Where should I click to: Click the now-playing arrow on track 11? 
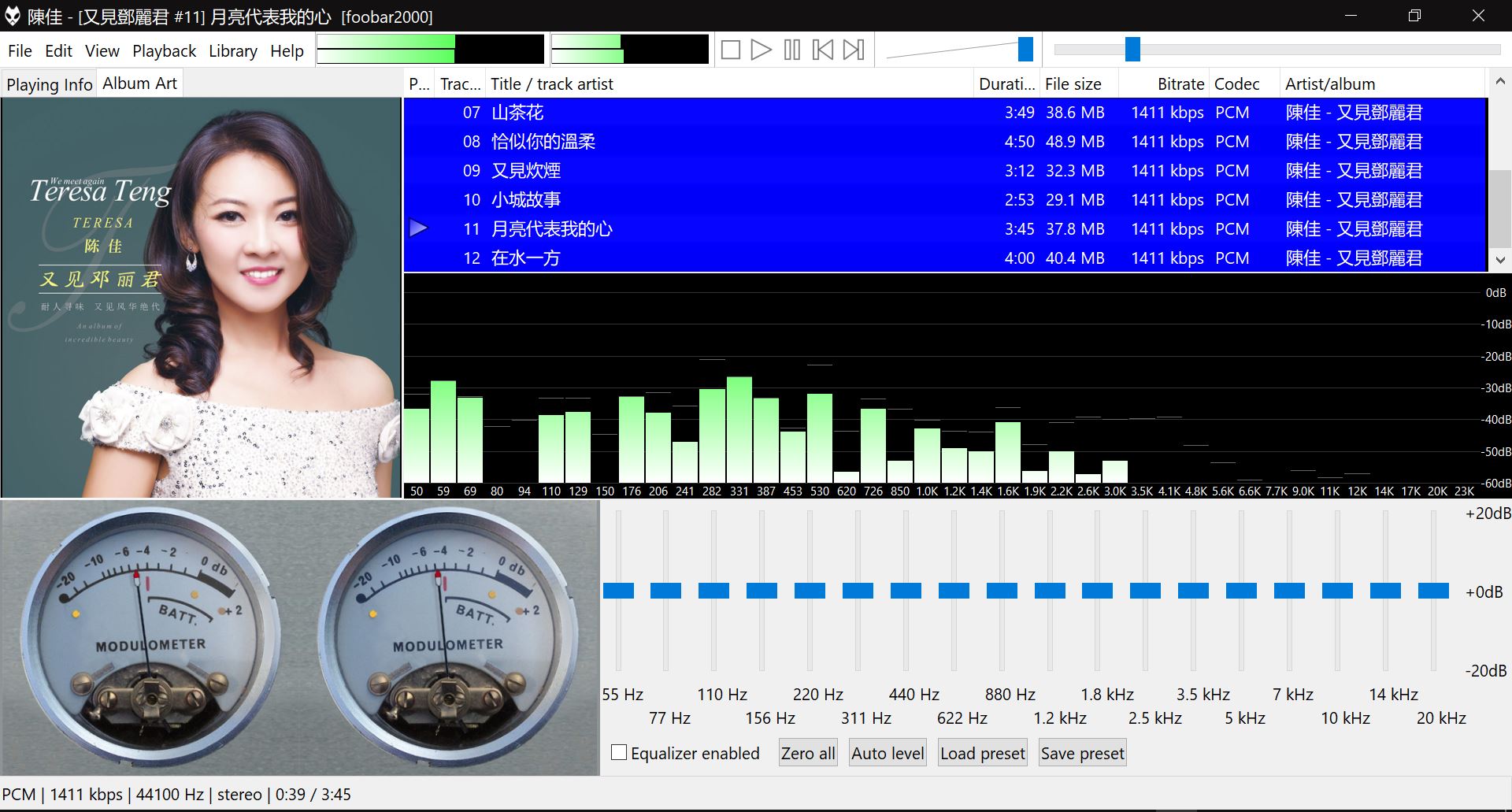419,228
